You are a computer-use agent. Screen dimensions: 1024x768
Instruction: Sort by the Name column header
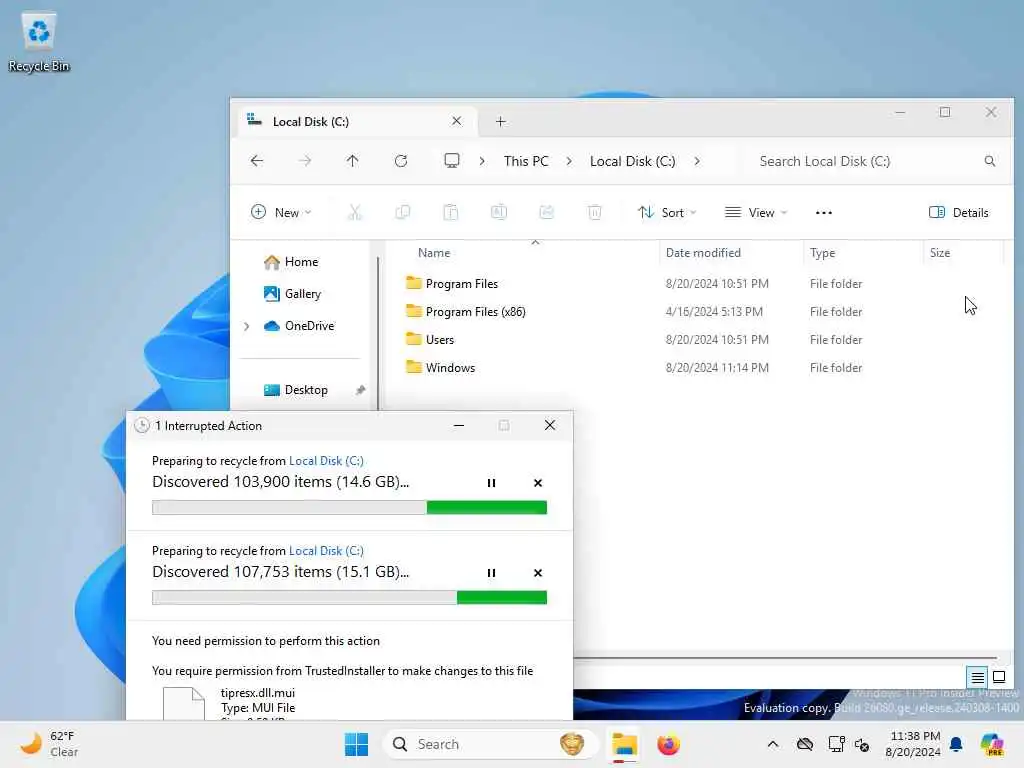(x=434, y=253)
